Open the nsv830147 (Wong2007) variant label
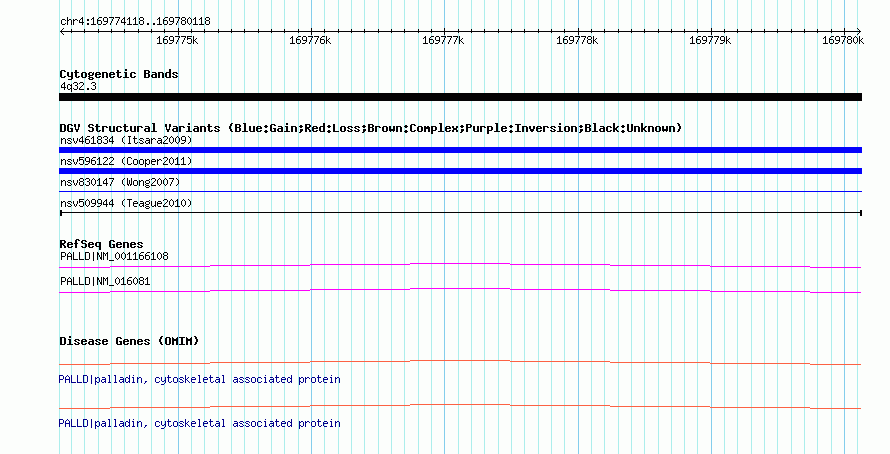Viewport: 890px width, 454px height. click(120, 182)
